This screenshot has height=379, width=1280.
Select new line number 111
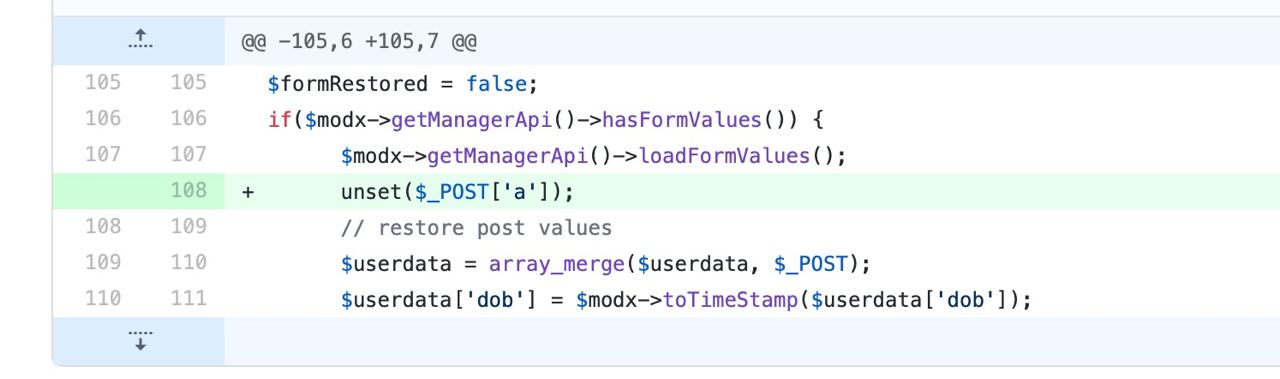point(188,299)
